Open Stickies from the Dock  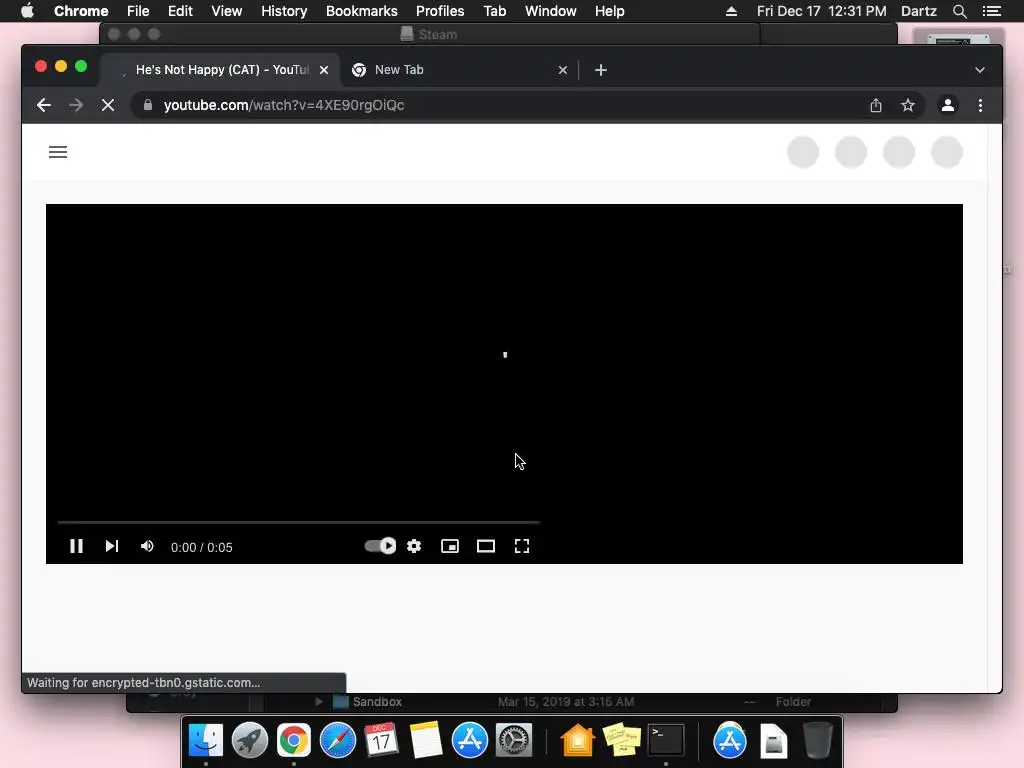click(x=622, y=741)
